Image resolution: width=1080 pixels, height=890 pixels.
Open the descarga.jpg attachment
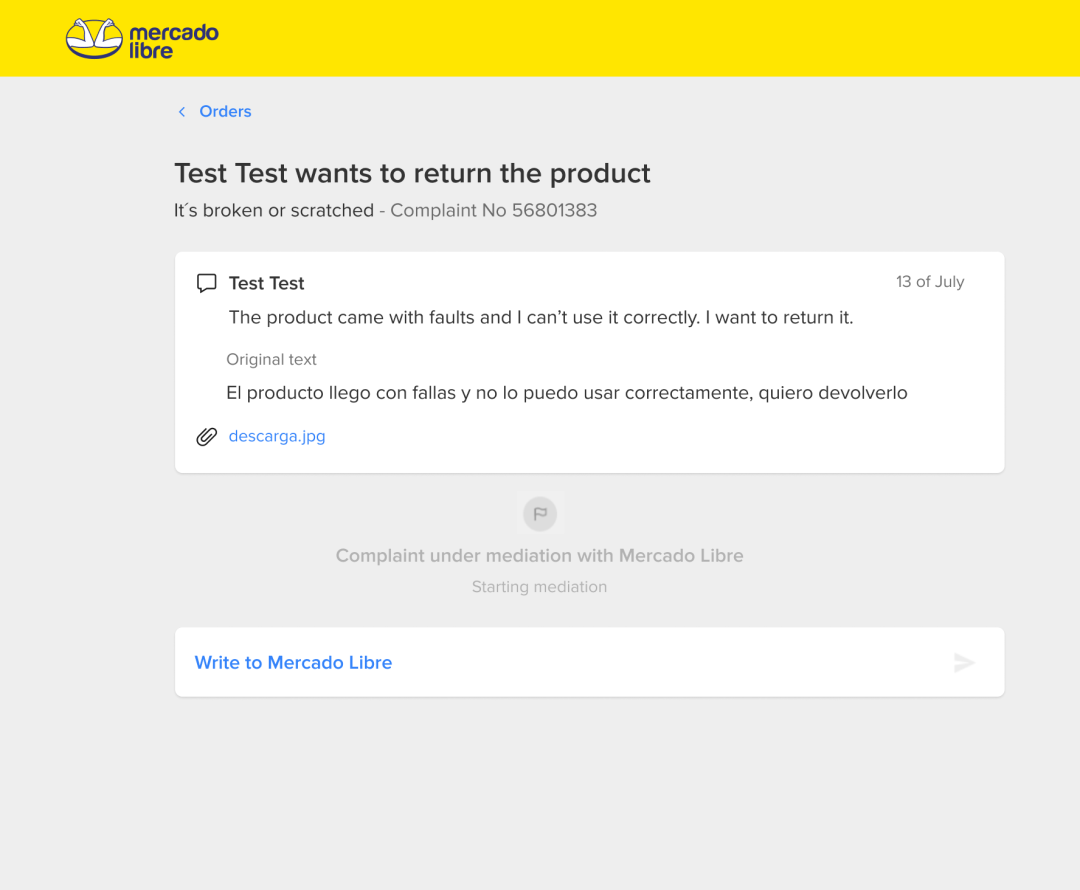point(277,436)
